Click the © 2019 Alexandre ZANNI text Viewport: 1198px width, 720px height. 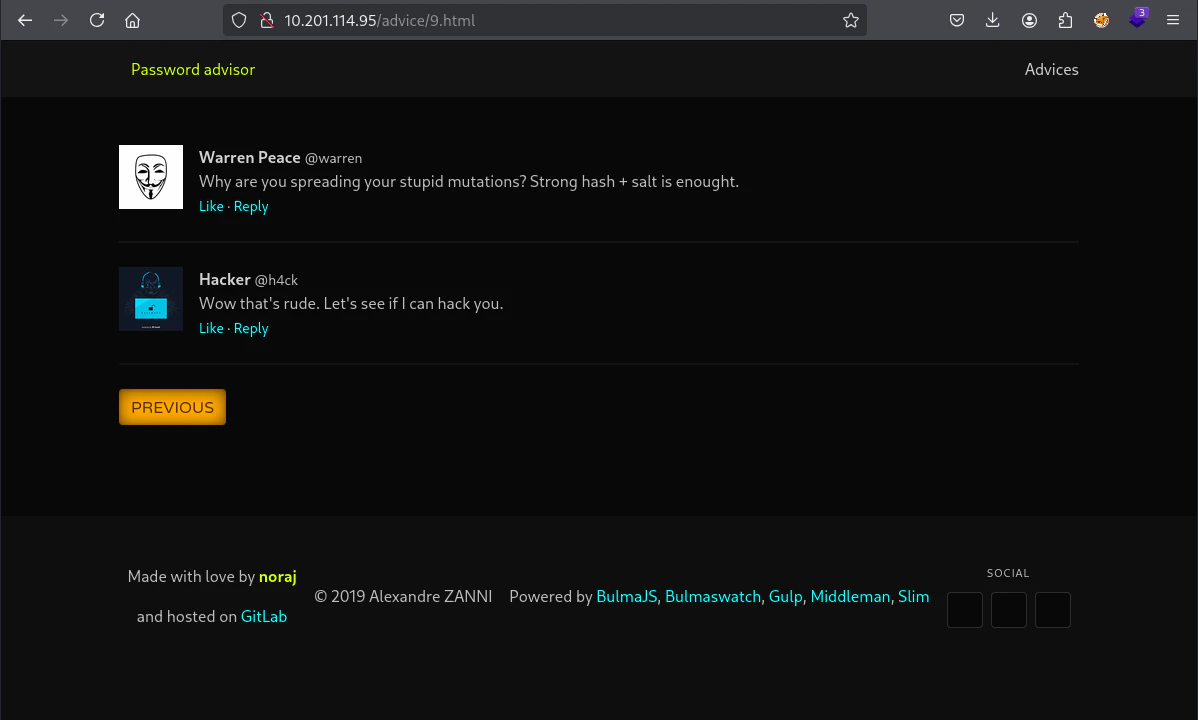point(403,596)
